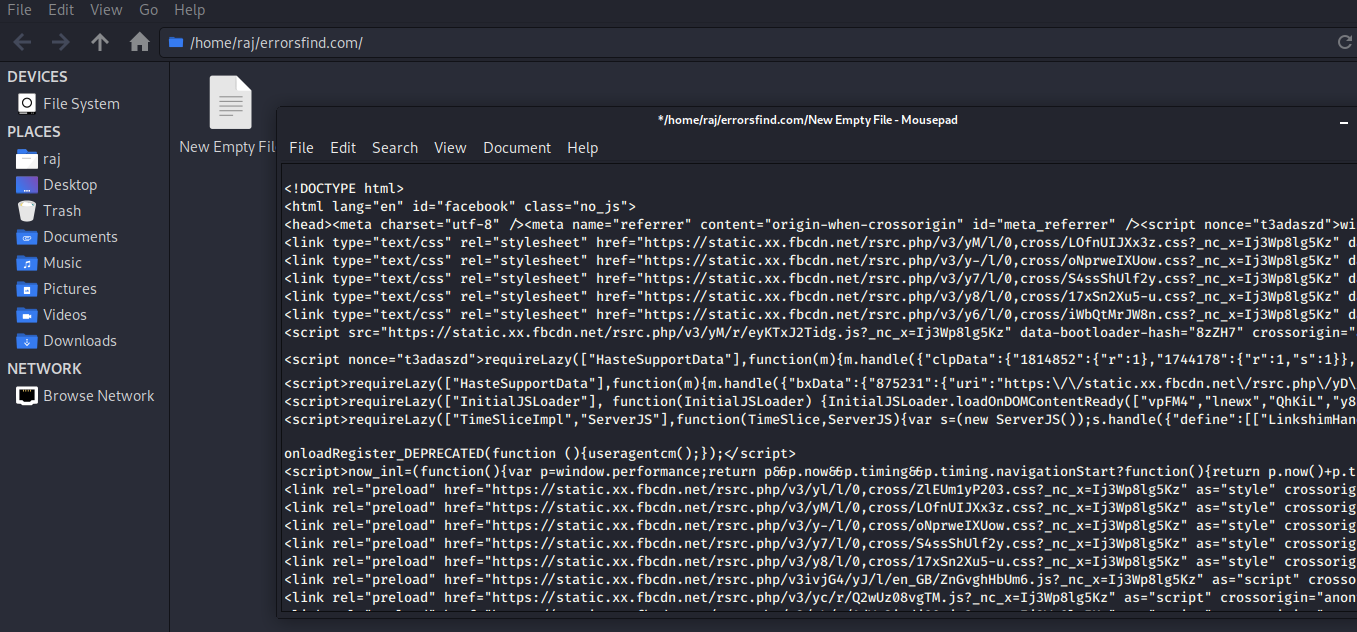Click the DEVICES heading in the sidebar
The width and height of the screenshot is (1357, 632).
click(38, 77)
